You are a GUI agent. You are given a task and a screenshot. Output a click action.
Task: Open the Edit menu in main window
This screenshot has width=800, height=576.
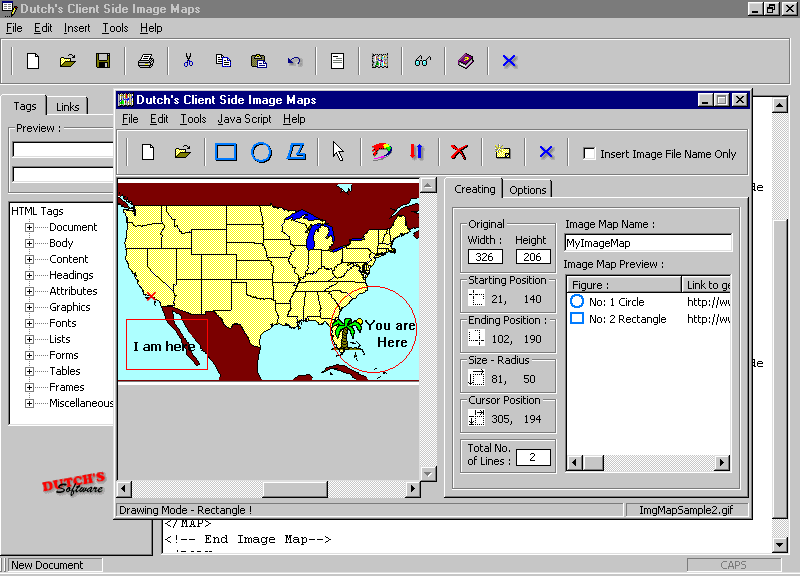point(43,28)
